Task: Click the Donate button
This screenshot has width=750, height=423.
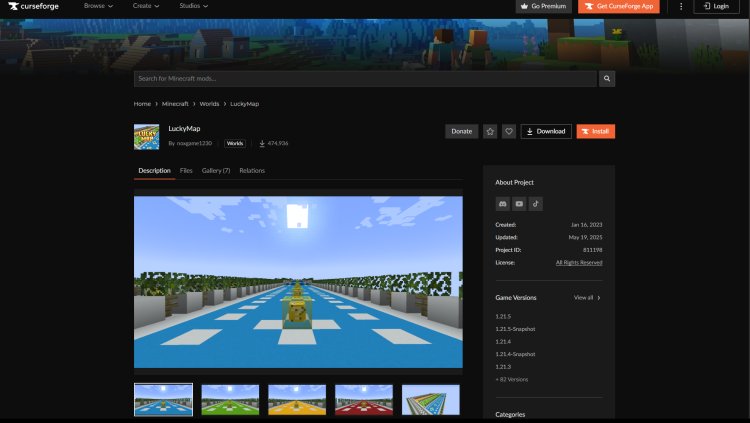Action: pyautogui.click(x=462, y=131)
